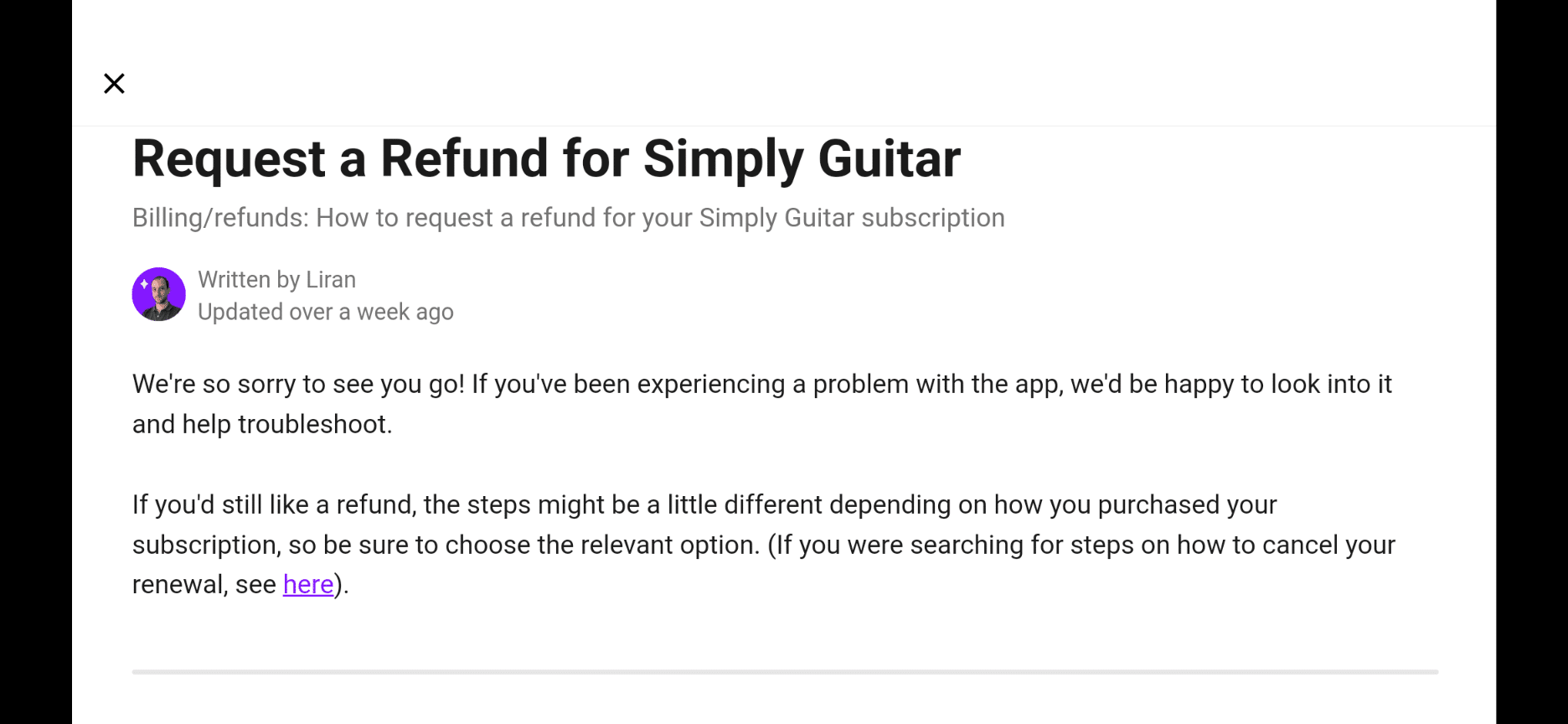Click the phrase "cancel your renewal"
The image size is (1568, 724).
click(1323, 545)
